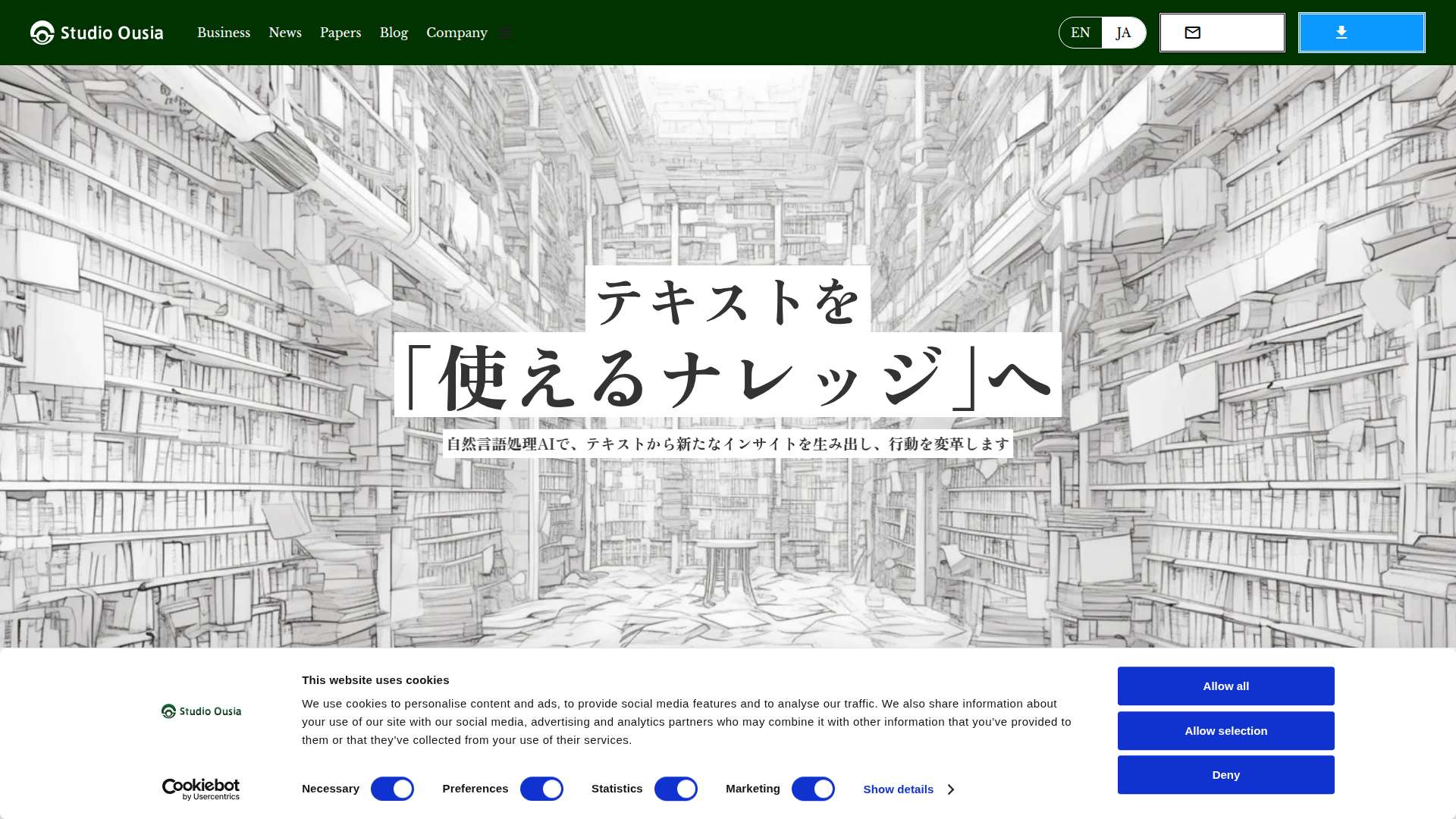Select JA language option
The width and height of the screenshot is (1456, 819).
(x=1124, y=33)
